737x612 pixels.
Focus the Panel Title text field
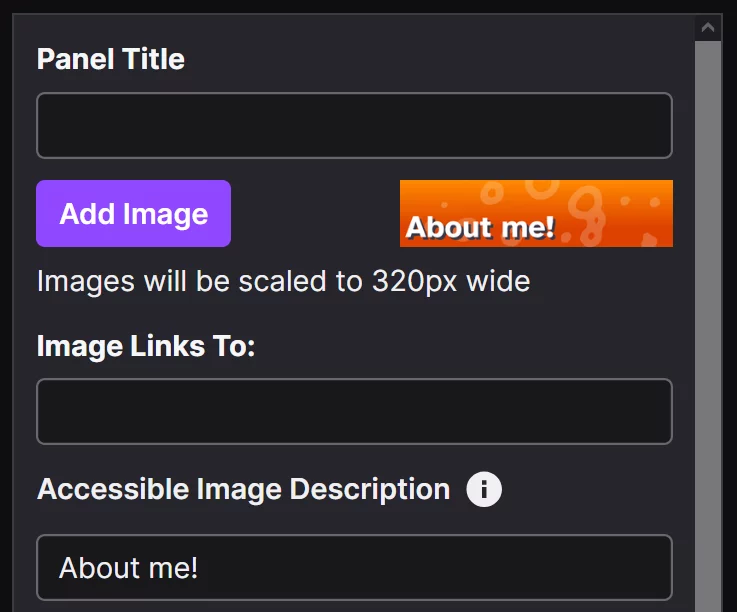[354, 126]
